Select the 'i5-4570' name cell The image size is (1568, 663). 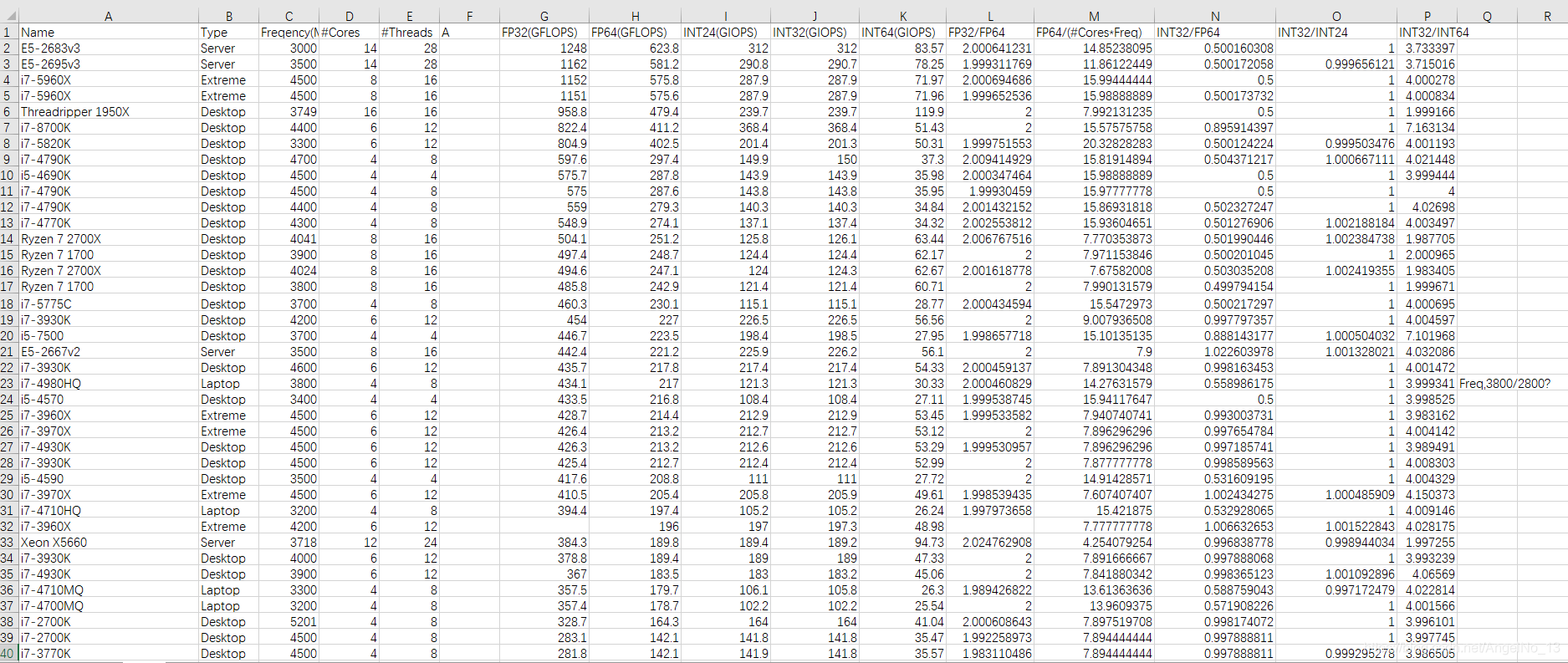tap(109, 400)
